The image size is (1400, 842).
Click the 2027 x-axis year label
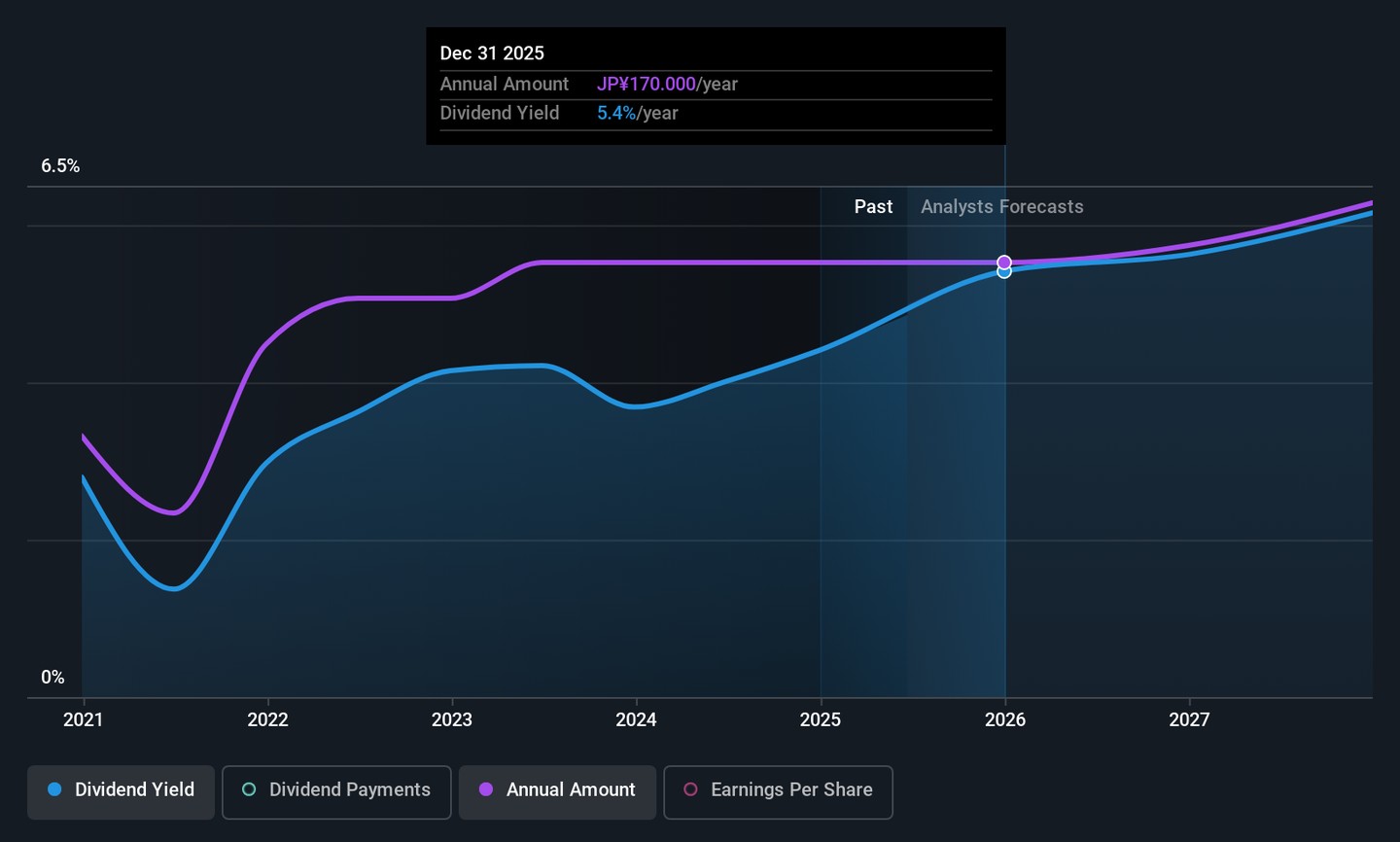tap(1189, 719)
